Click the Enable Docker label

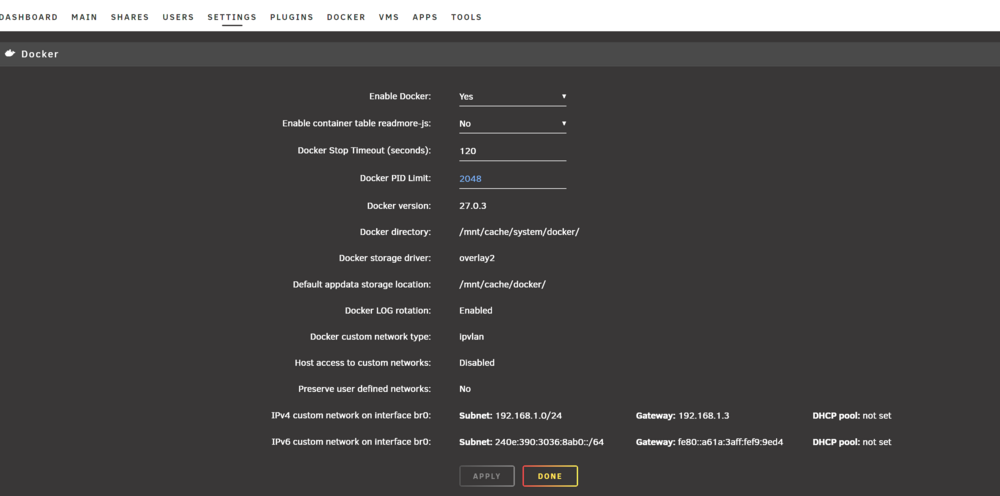(400, 96)
